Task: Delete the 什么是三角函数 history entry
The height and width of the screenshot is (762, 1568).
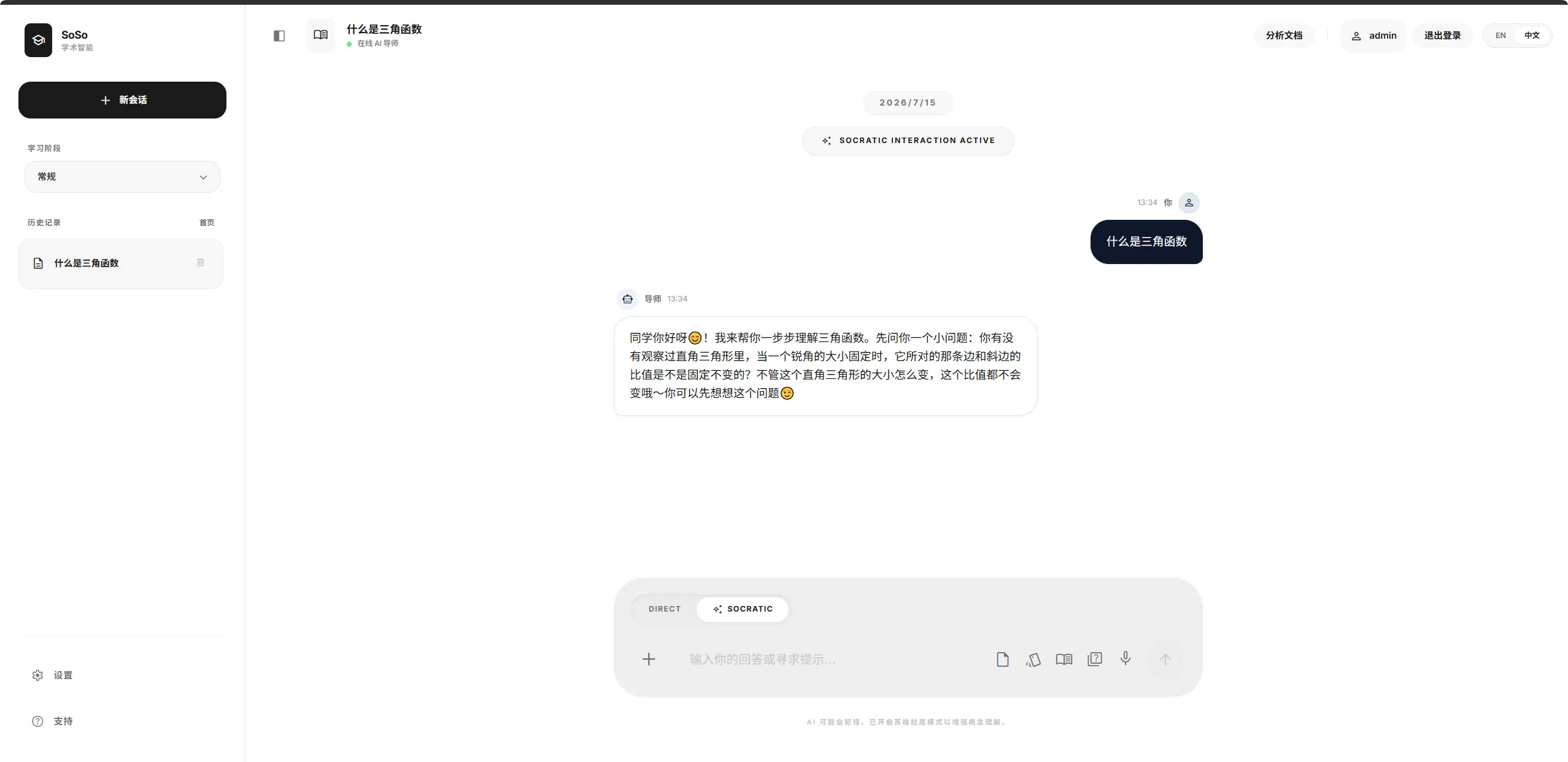Action: 201,263
